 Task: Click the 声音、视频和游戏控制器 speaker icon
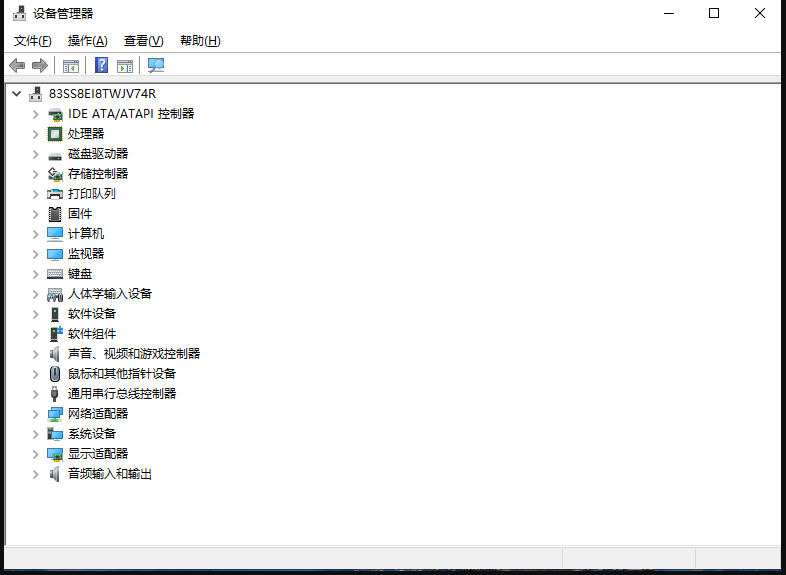pyautogui.click(x=55, y=354)
